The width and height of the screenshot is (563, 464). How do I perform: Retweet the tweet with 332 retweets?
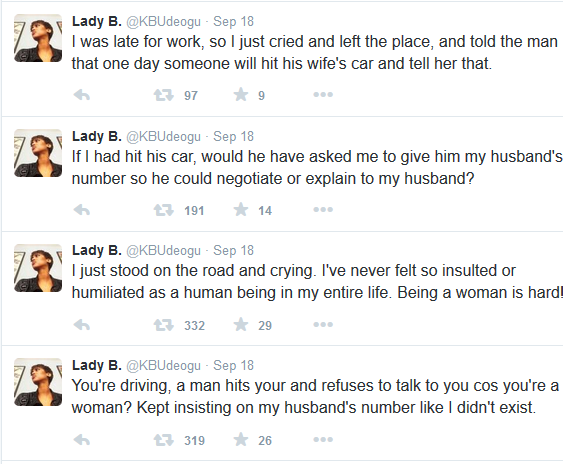point(164,325)
